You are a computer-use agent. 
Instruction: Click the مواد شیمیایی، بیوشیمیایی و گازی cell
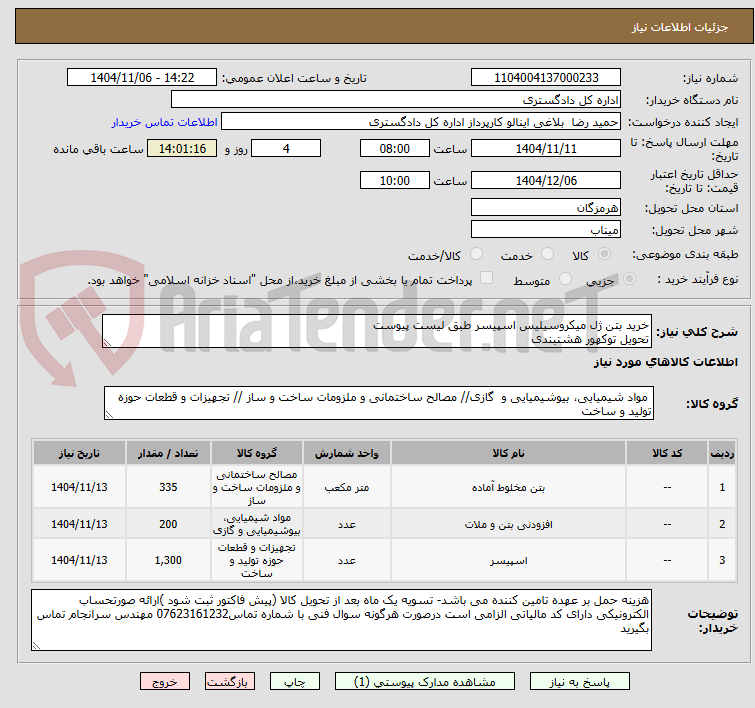click(257, 524)
